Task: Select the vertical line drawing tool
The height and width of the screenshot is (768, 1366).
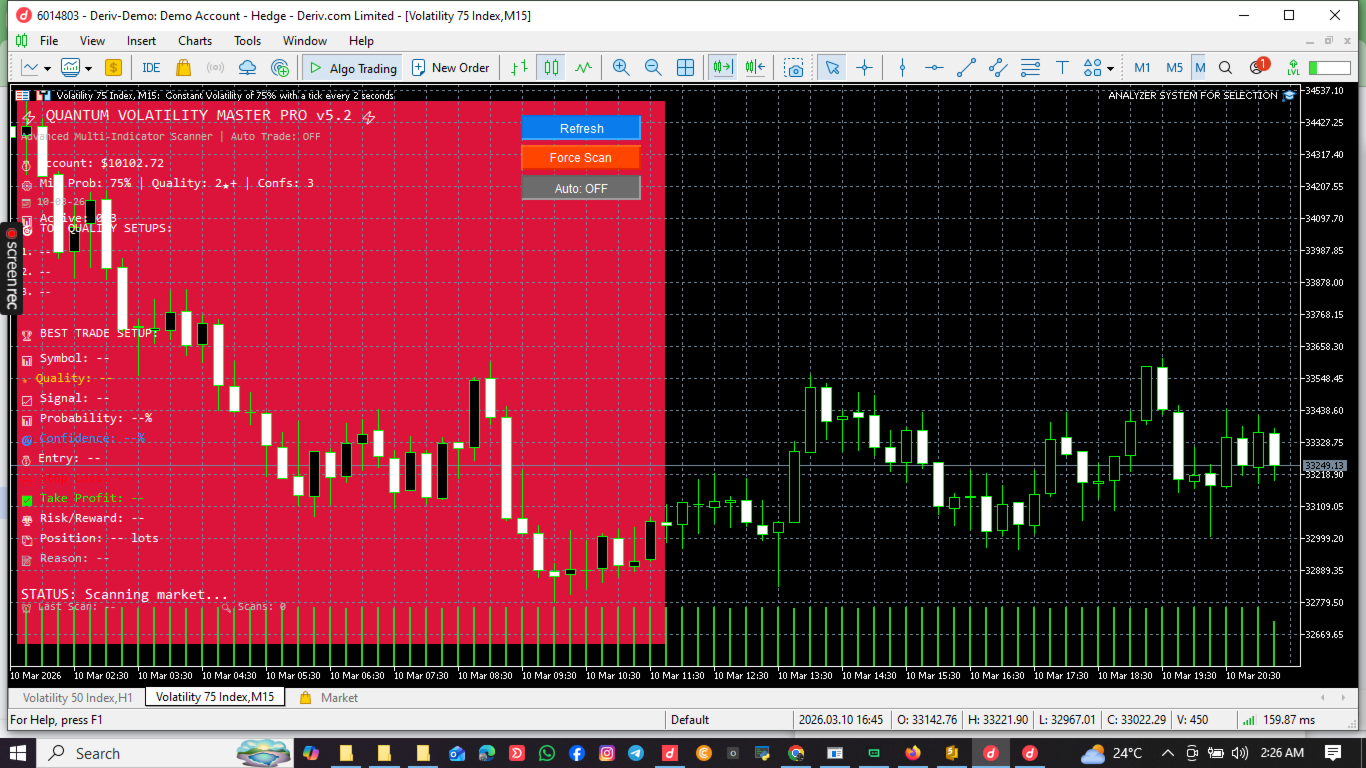Action: point(902,68)
